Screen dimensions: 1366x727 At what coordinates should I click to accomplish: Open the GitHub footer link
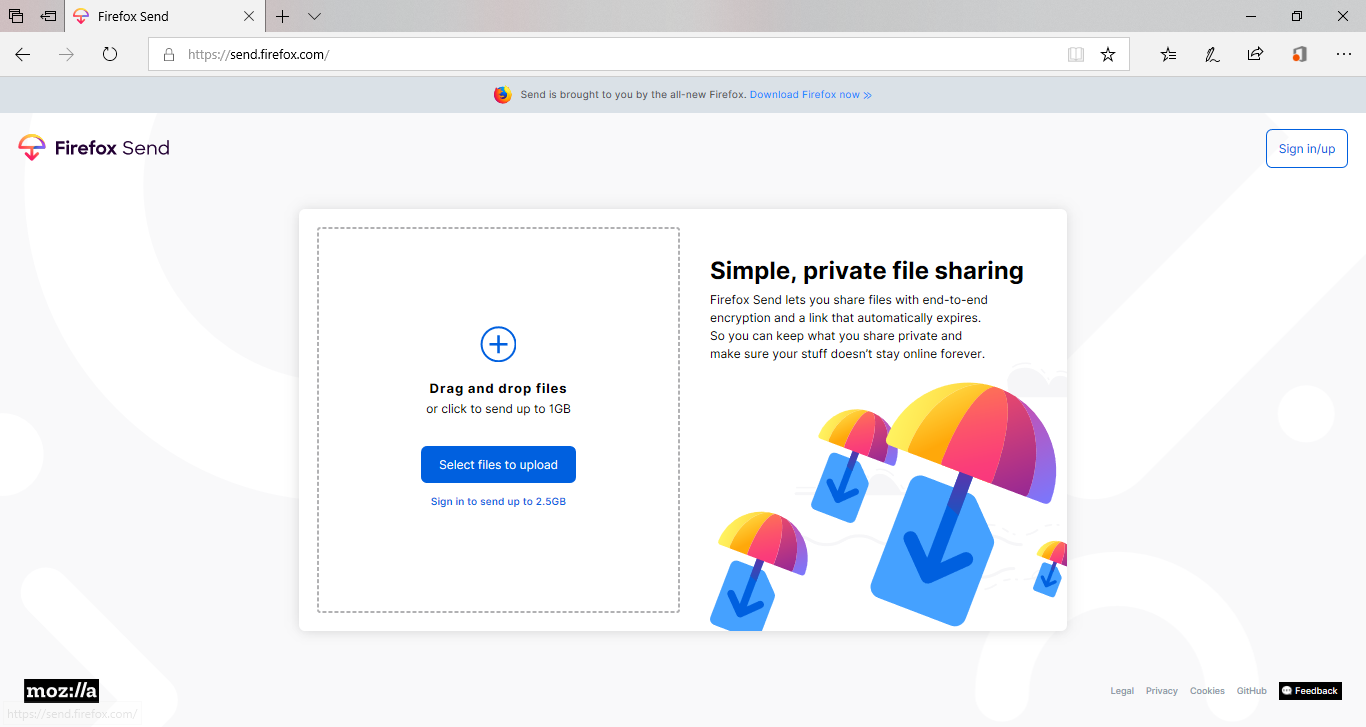(1252, 691)
